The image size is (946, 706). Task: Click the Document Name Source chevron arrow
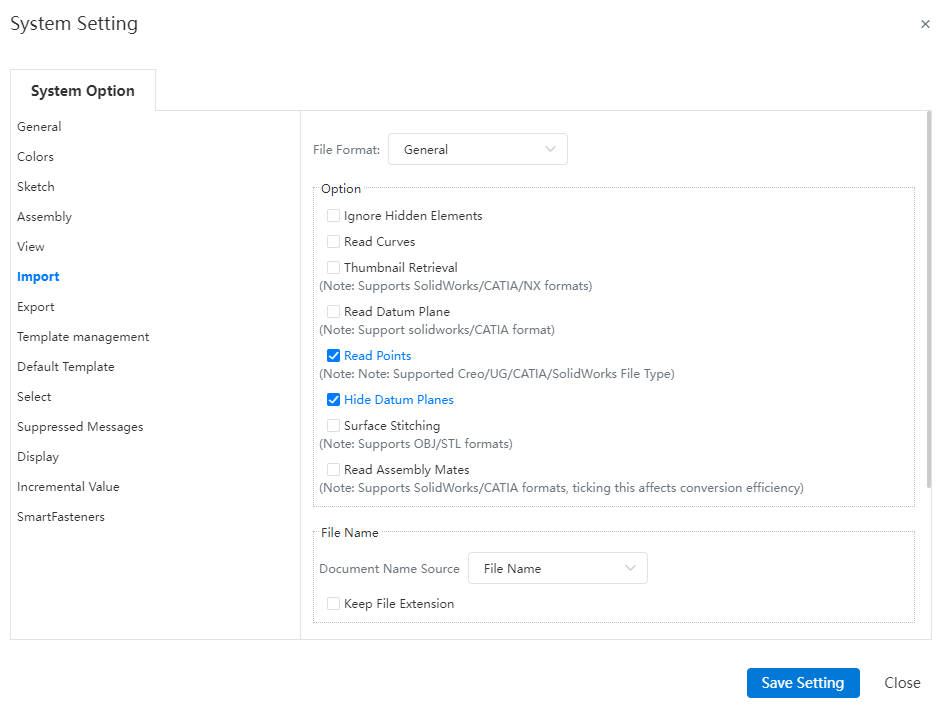(x=630, y=568)
